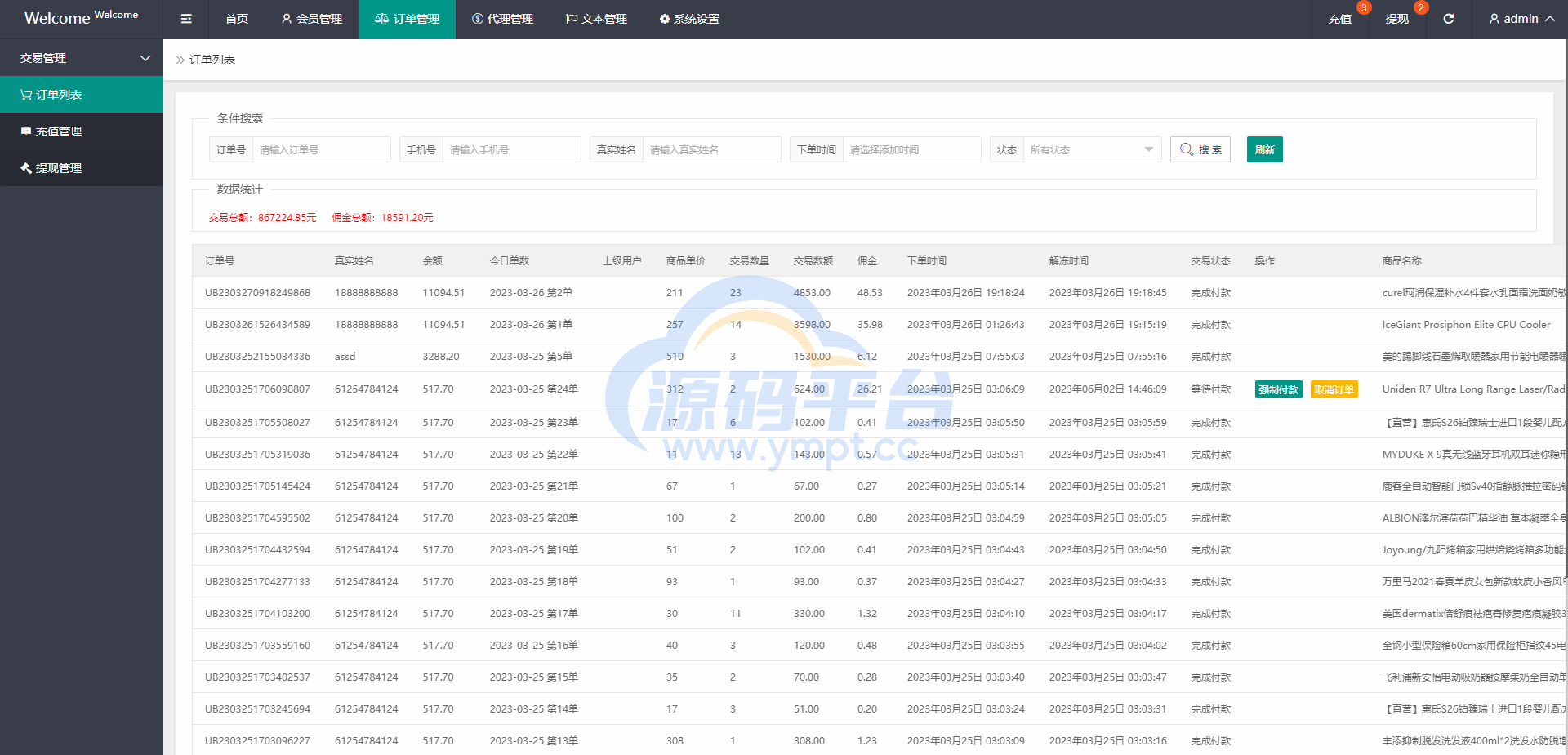Click the 交易状态 column header
This screenshot has width=1568, height=755.
tap(1210, 261)
